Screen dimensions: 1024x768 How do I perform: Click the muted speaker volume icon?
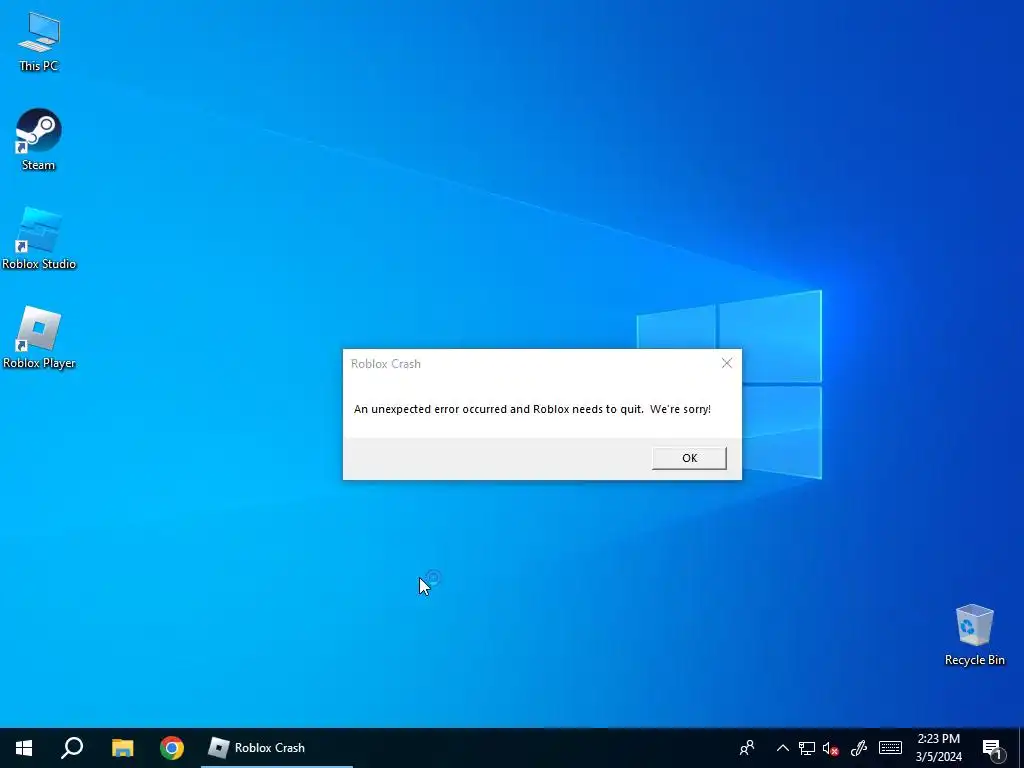[x=831, y=748]
